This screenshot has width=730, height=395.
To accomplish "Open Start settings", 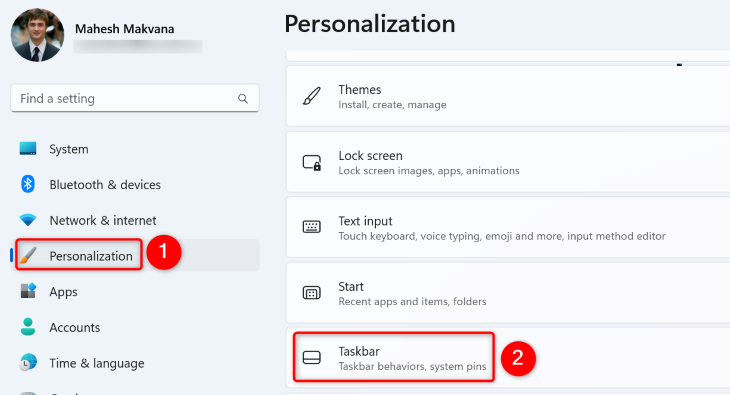I will 508,293.
